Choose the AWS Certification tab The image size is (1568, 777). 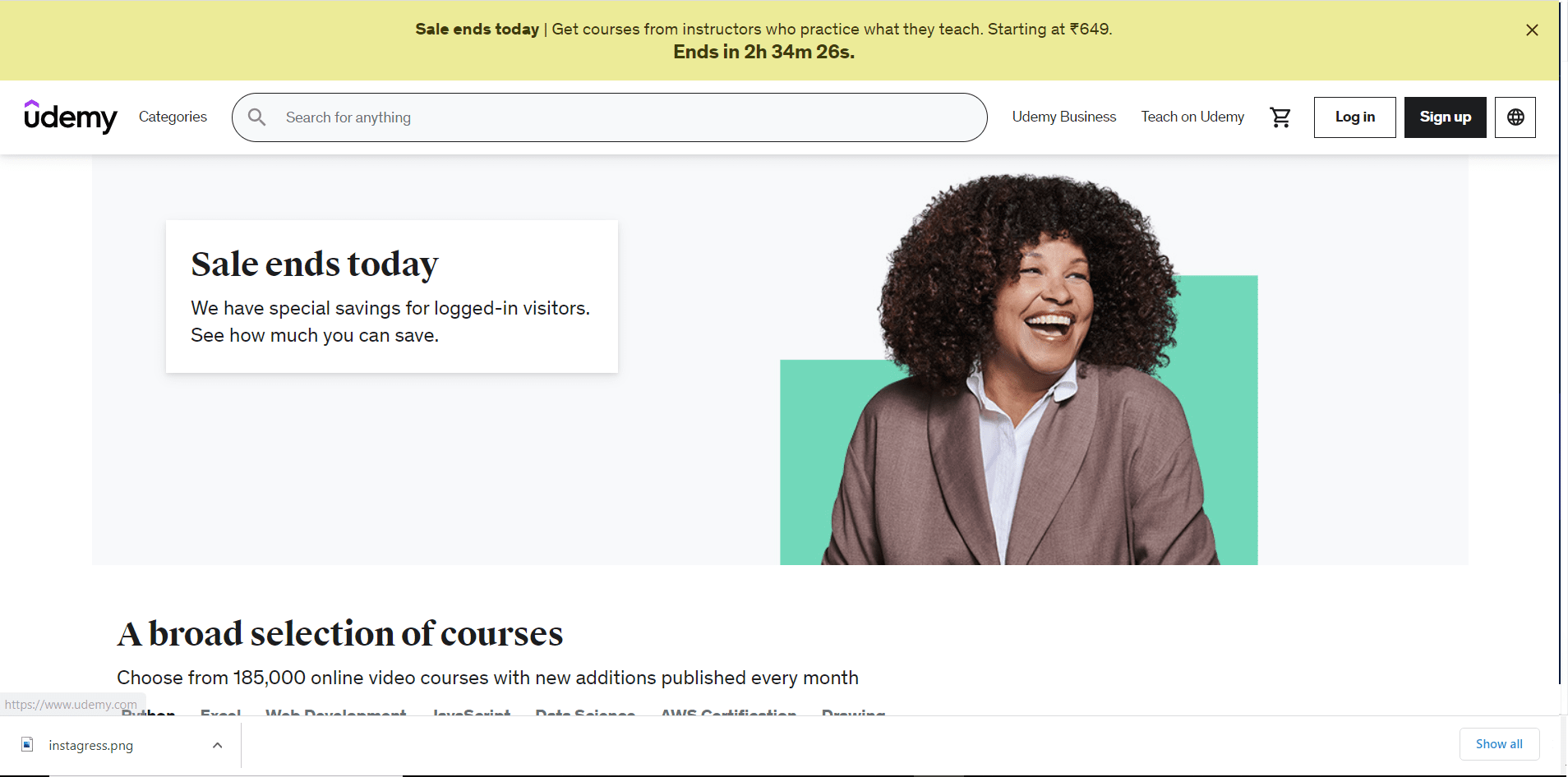click(728, 712)
